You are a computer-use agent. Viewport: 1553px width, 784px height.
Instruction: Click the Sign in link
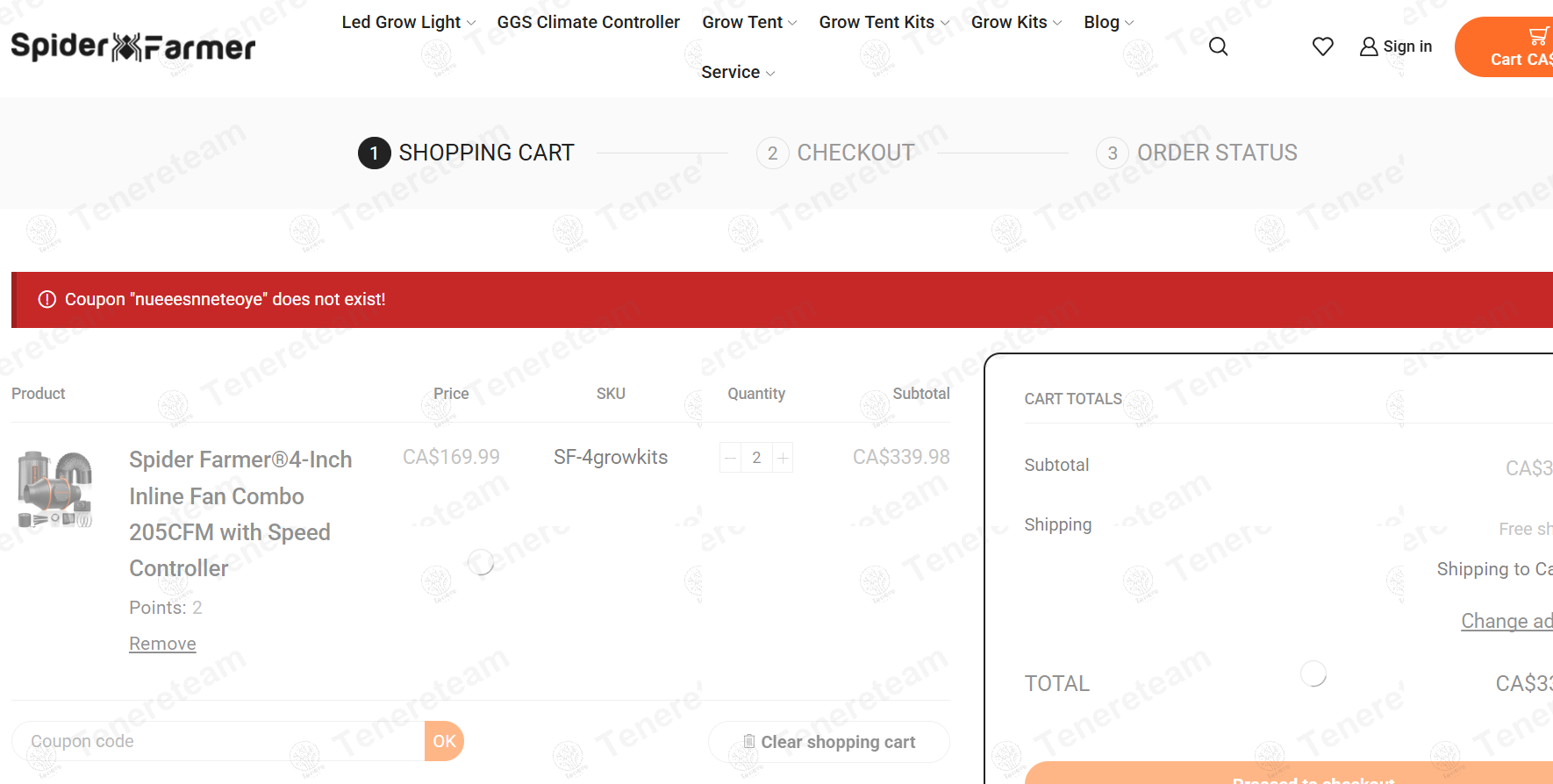[x=1407, y=46]
